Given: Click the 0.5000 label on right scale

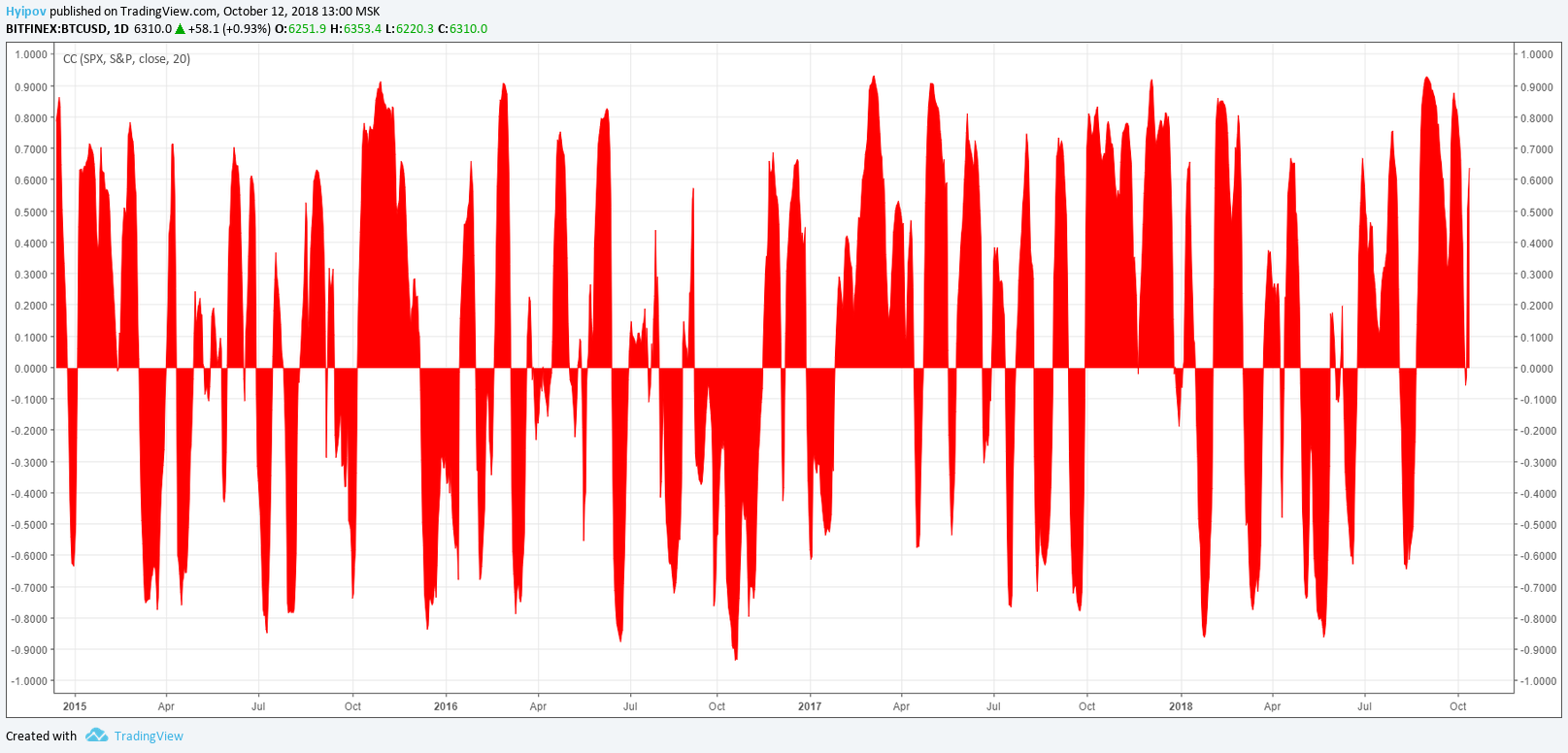Looking at the screenshot, I should 1537,213.
